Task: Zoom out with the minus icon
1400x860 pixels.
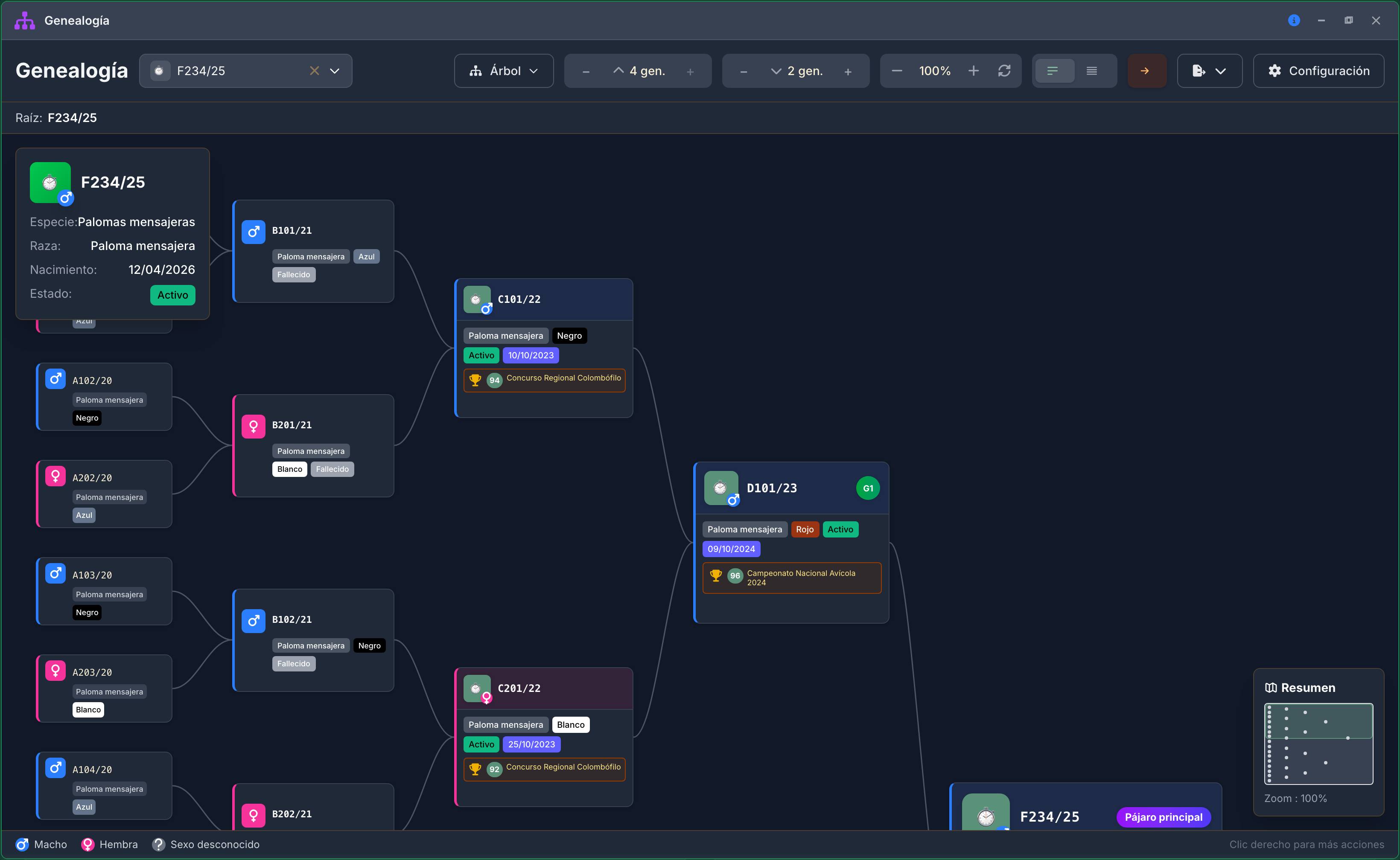Action: pyautogui.click(x=897, y=70)
